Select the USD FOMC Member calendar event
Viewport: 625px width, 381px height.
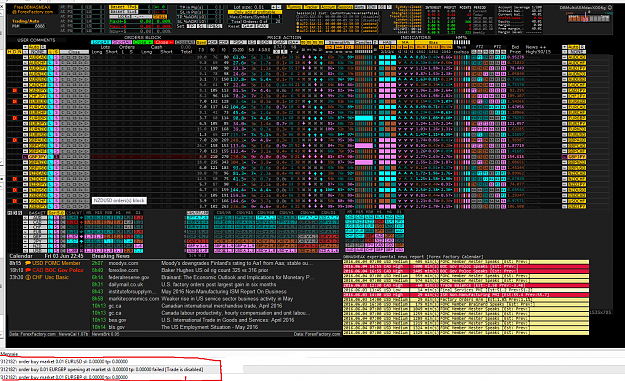pos(56,263)
